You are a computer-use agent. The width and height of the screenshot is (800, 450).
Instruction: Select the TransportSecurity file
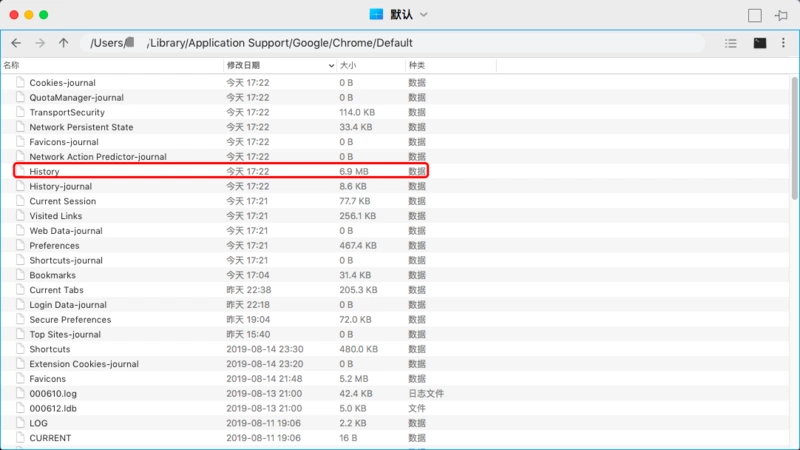67,112
